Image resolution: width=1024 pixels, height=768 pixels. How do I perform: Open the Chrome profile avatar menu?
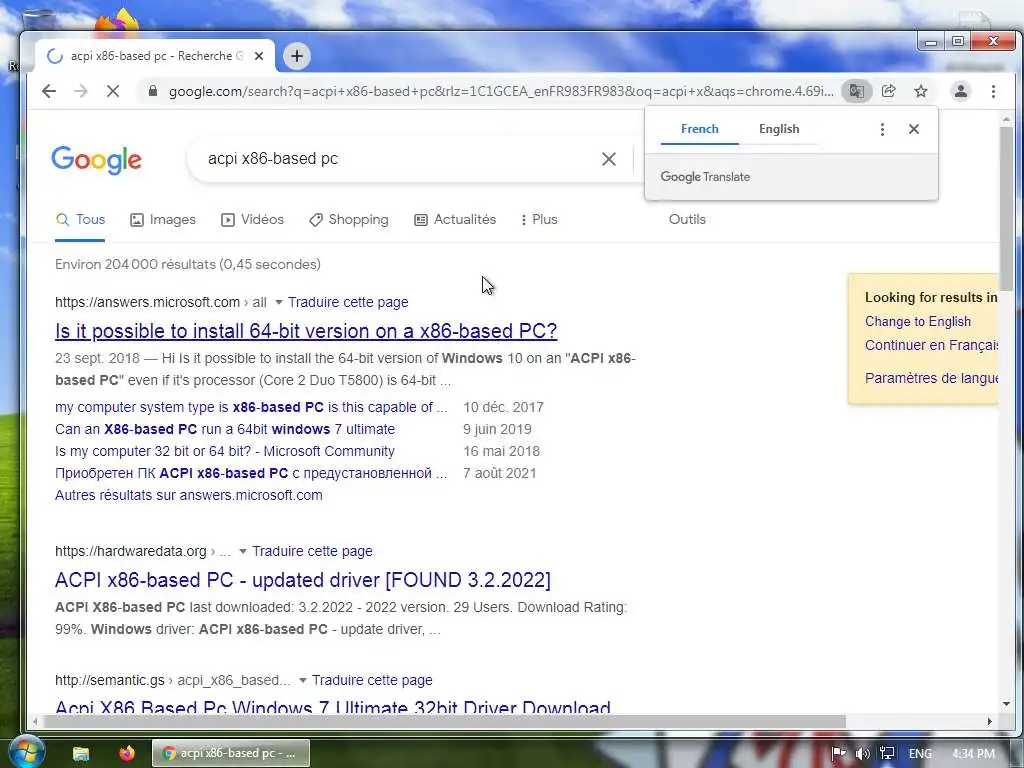[x=961, y=91]
